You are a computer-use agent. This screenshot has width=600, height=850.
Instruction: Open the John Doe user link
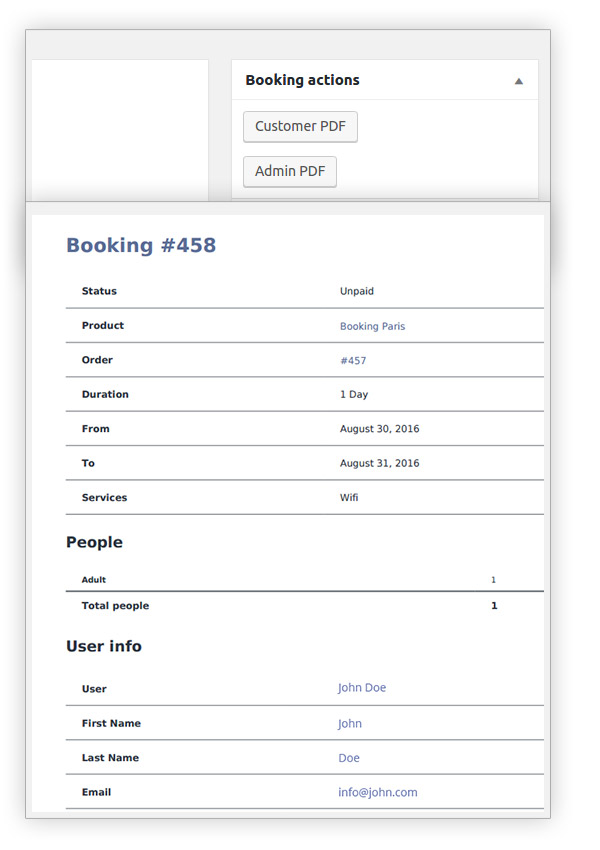point(362,687)
